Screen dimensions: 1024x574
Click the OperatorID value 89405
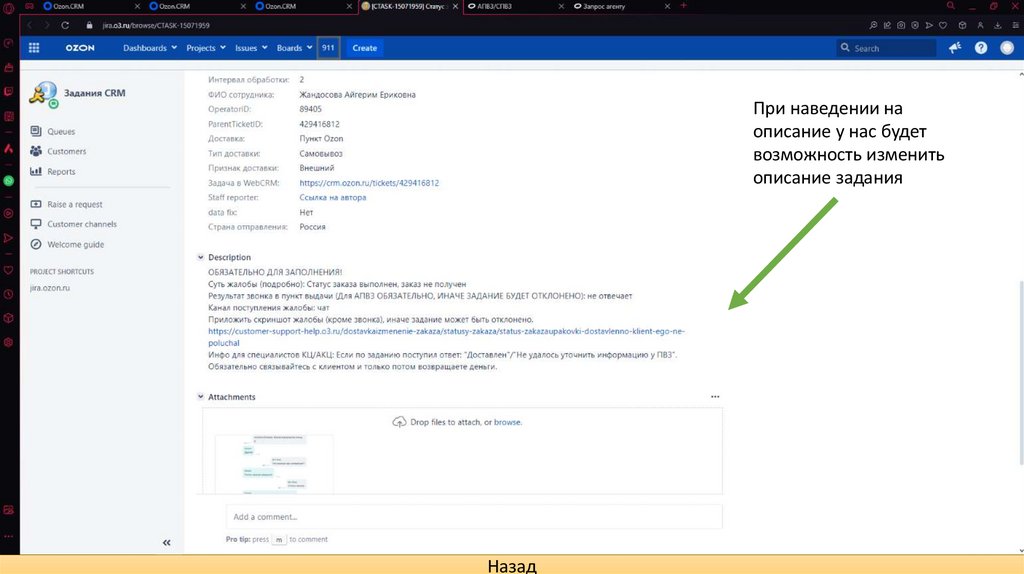(310, 109)
